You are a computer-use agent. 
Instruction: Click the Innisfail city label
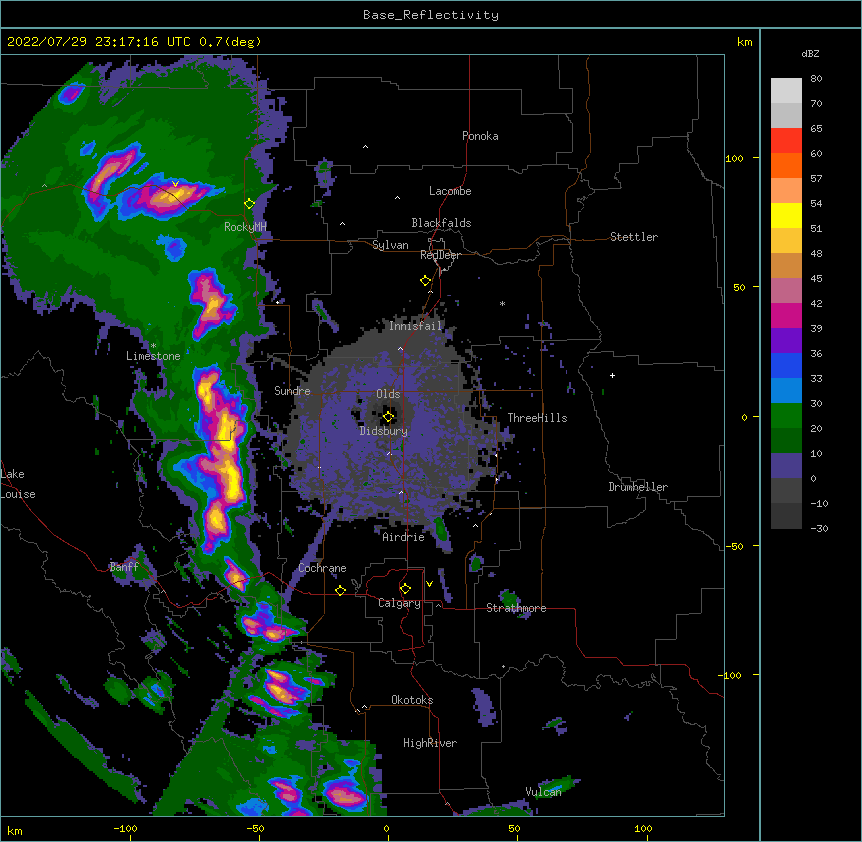(x=416, y=326)
